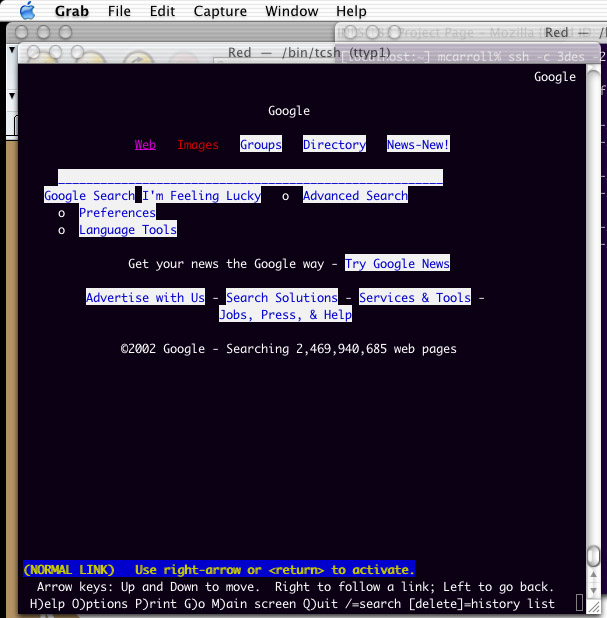Image resolution: width=607 pixels, height=618 pixels.
Task: Click the "H)elp" text in the Lynx command line
Action: click(x=47, y=604)
